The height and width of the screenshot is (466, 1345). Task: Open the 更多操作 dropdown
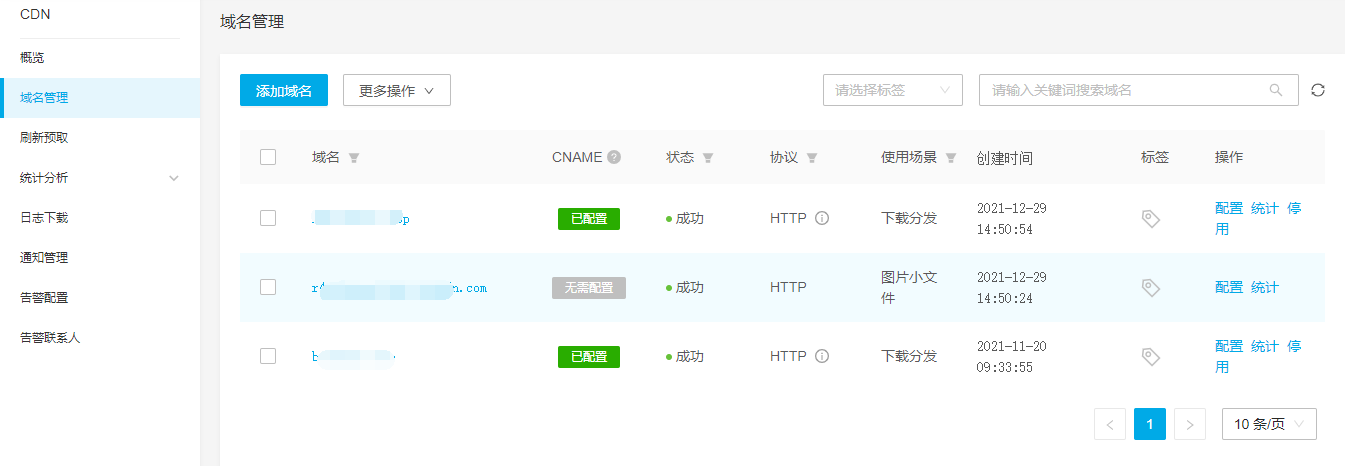pyautogui.click(x=397, y=90)
